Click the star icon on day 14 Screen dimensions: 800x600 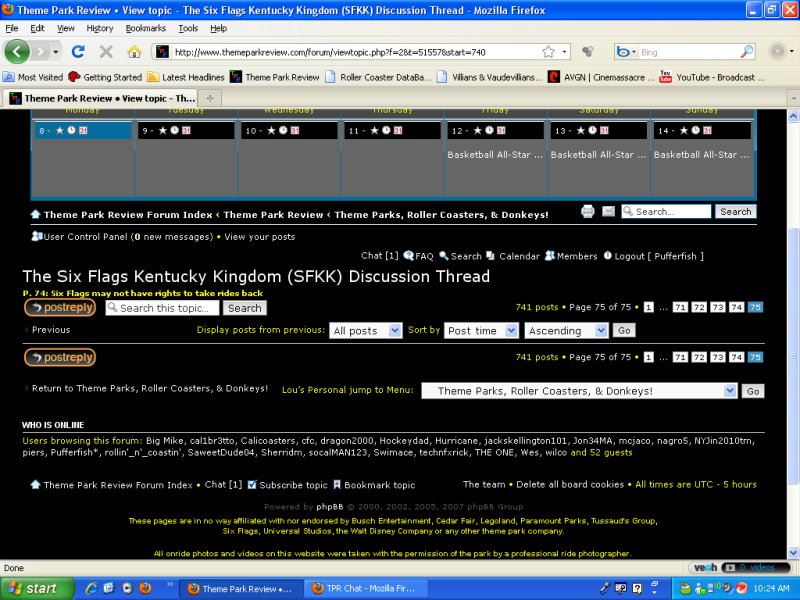684,131
